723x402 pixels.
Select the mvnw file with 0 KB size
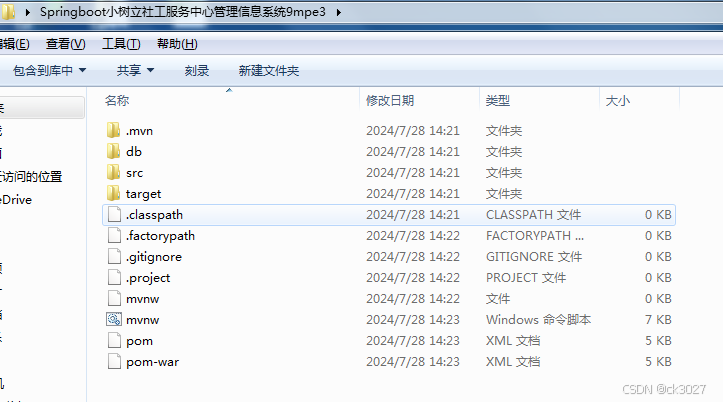point(142,299)
